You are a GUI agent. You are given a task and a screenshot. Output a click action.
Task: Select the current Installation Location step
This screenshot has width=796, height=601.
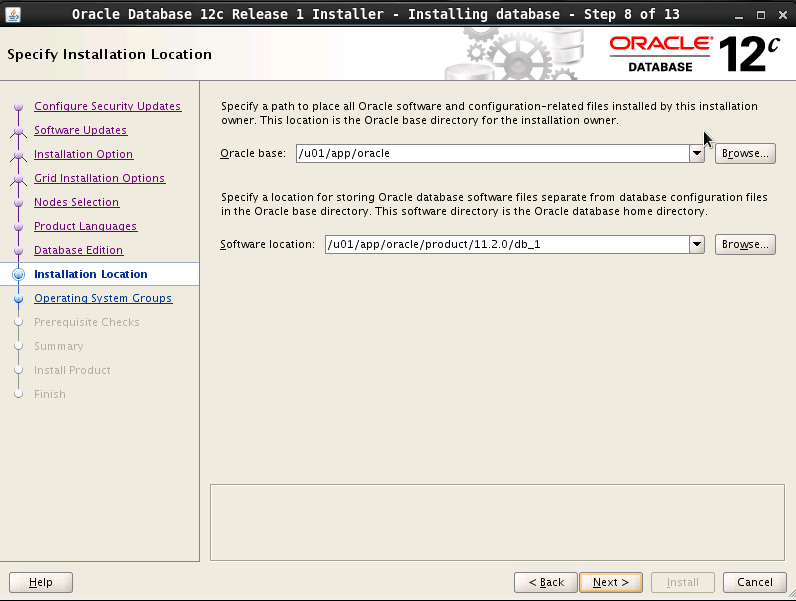90,274
